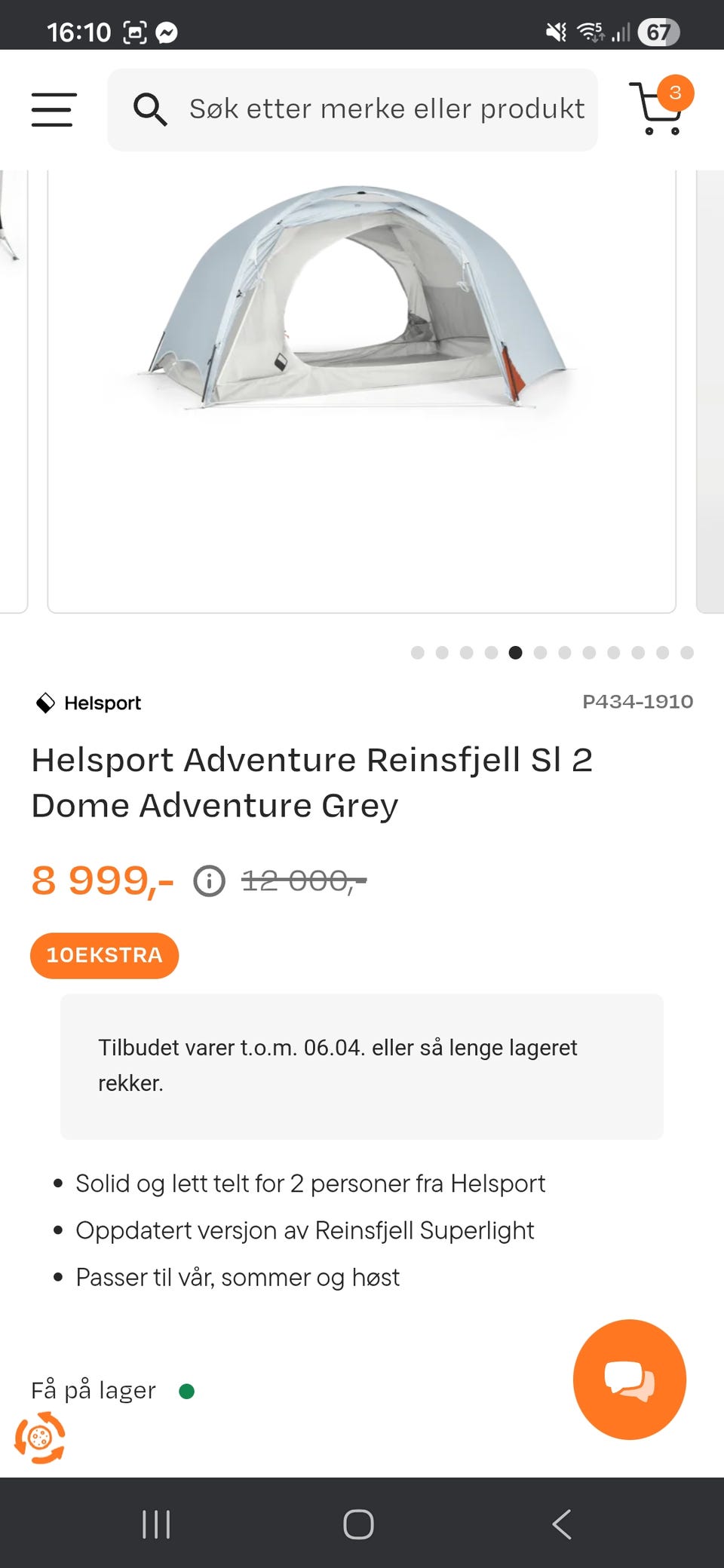The height and width of the screenshot is (1568, 724).
Task: Open price info icon next to 8 999,-
Action: click(209, 880)
